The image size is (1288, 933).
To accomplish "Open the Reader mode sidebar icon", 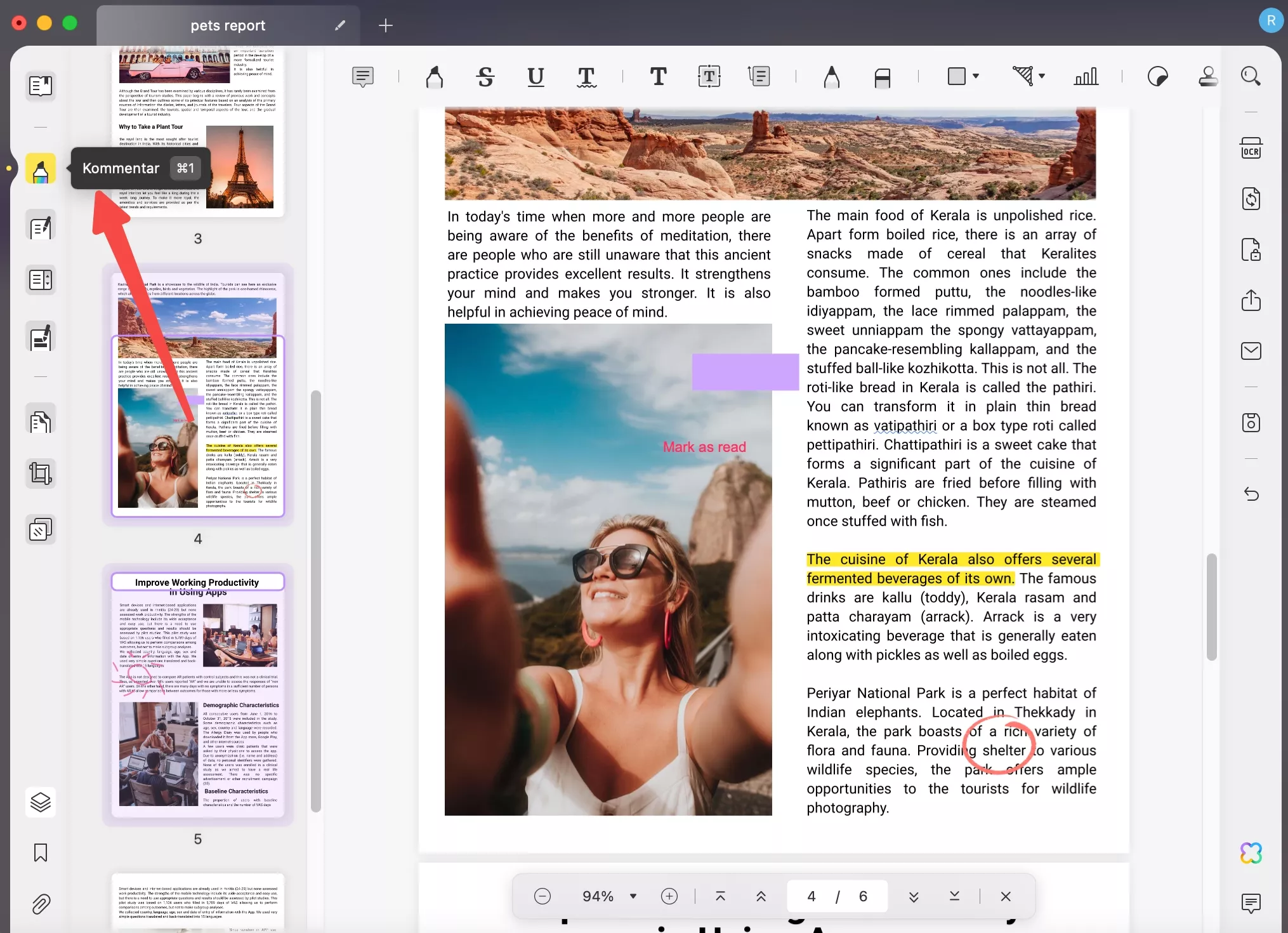I will 41,86.
